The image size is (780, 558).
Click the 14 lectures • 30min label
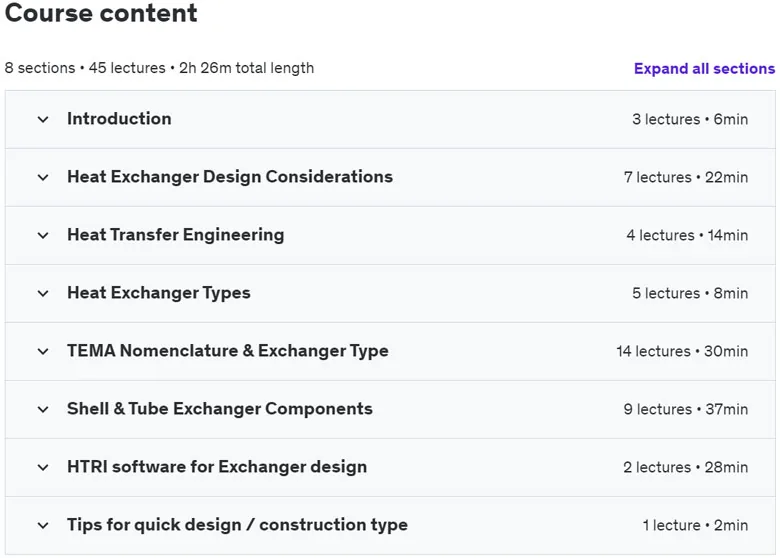click(682, 351)
